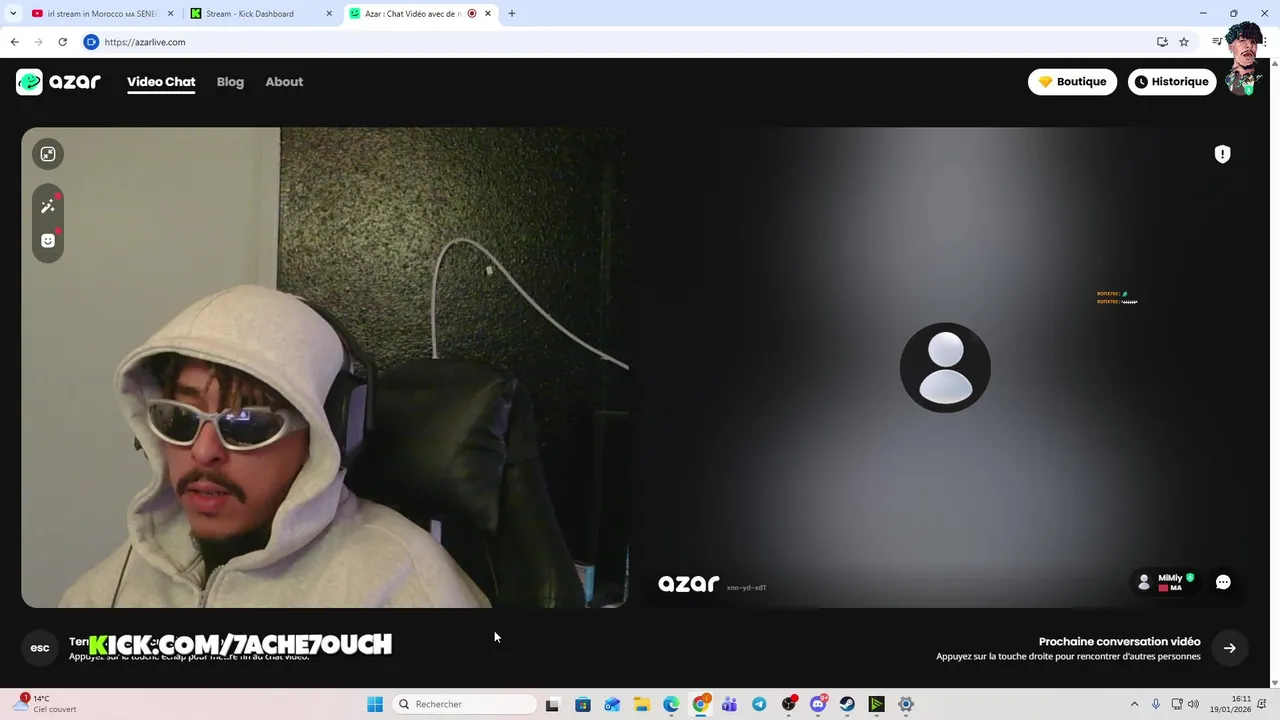Viewport: 1280px width, 720px height.
Task: Close the Azar browser tab
Action: [488, 14]
